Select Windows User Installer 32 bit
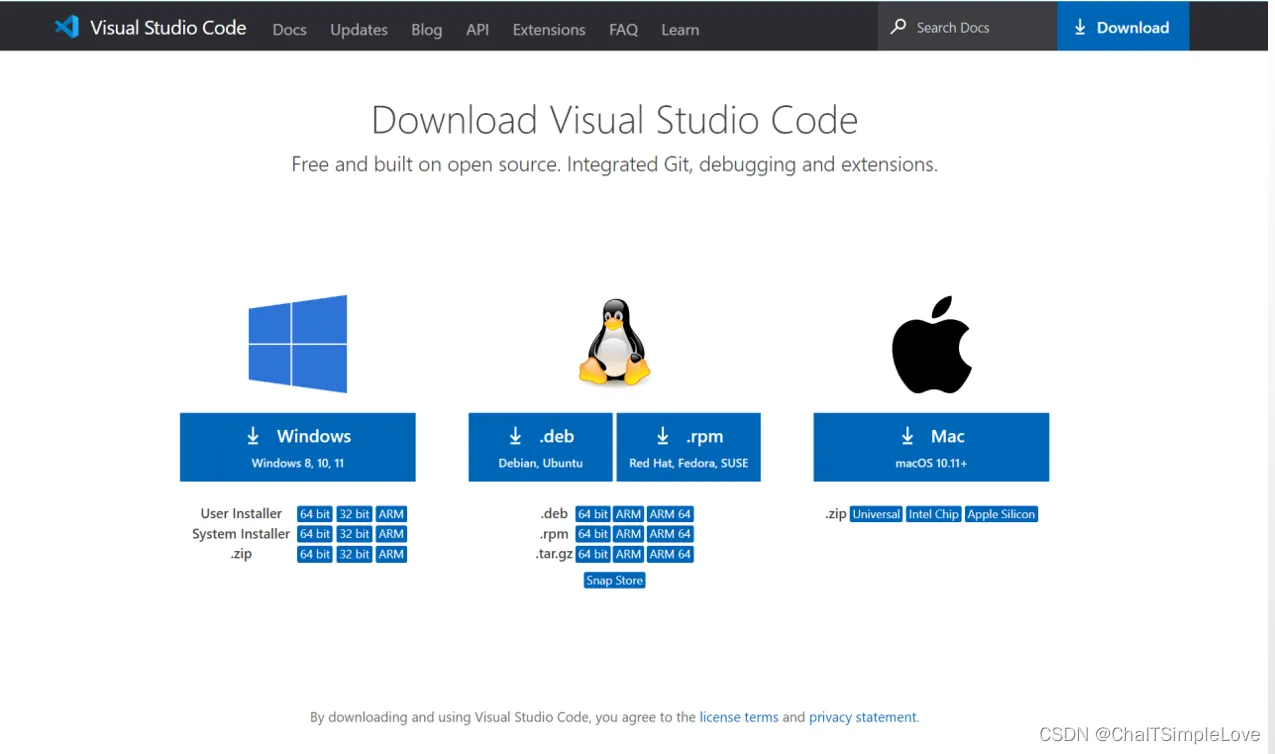Viewport: 1275px width, 754px height. pos(354,514)
